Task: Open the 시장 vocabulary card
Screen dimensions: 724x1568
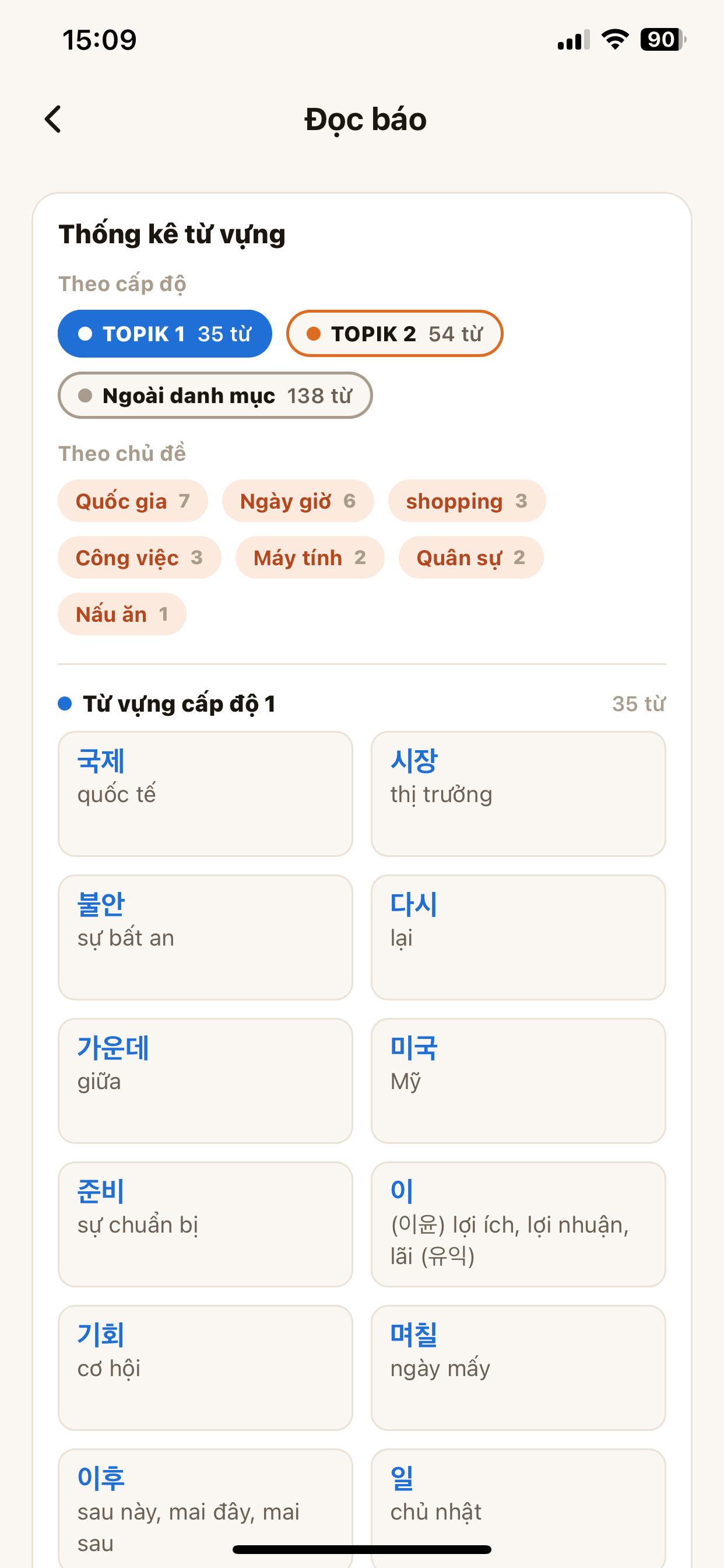Action: coord(518,794)
